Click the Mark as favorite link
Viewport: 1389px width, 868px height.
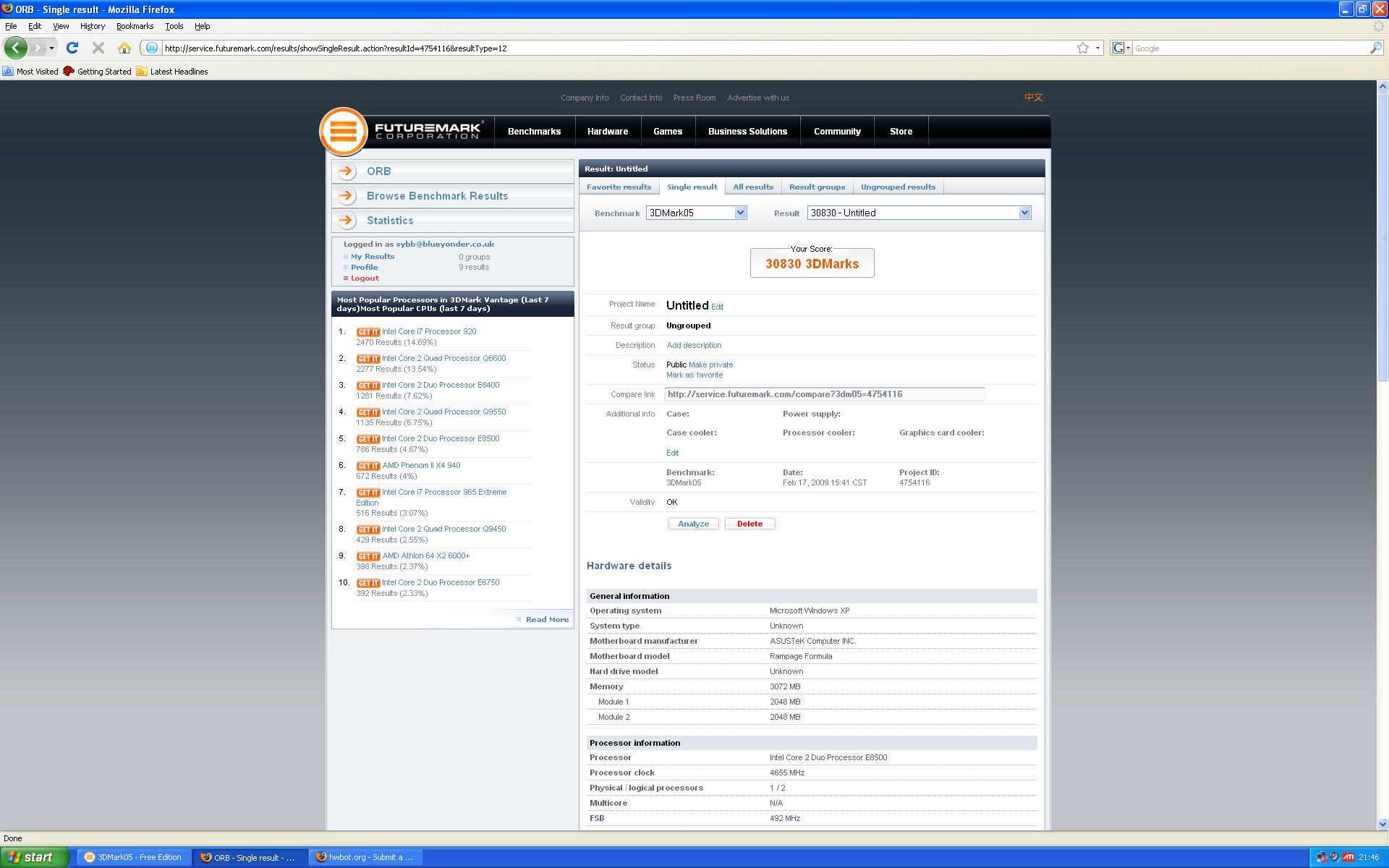tap(694, 375)
